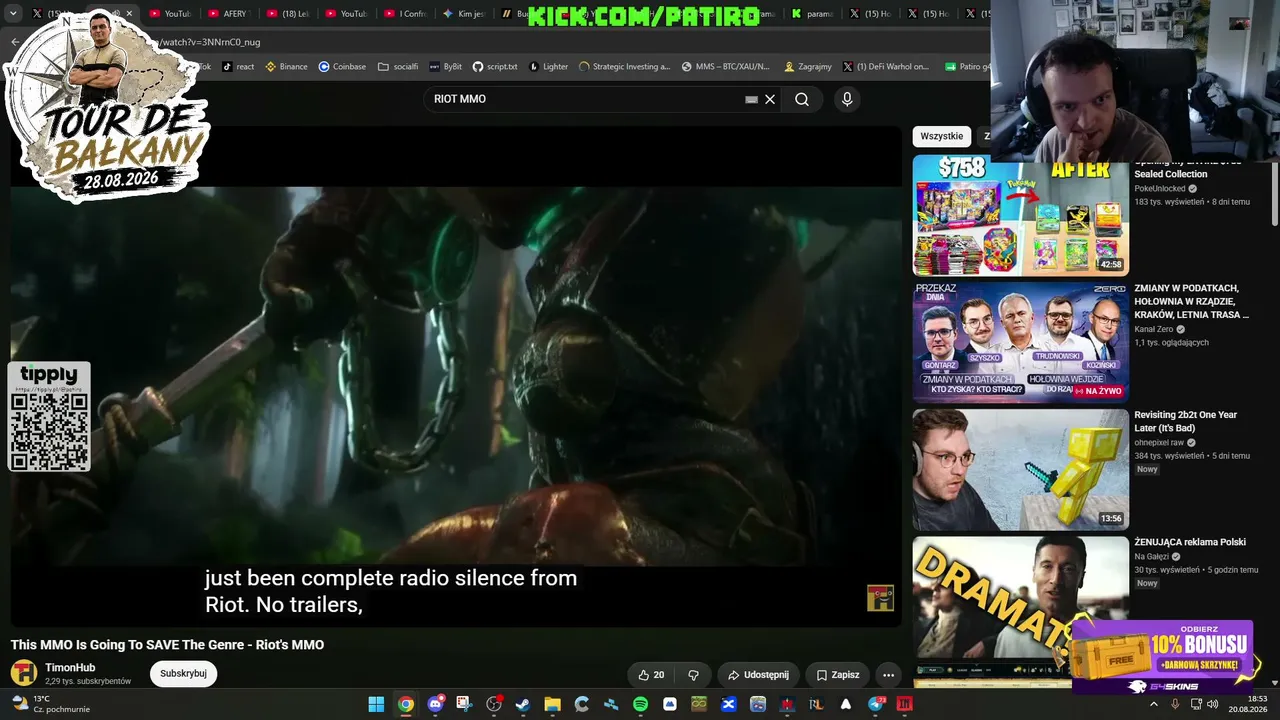1280x720 pixels.
Task: Switch to the I Confro YouTube tab
Action: 405,14
